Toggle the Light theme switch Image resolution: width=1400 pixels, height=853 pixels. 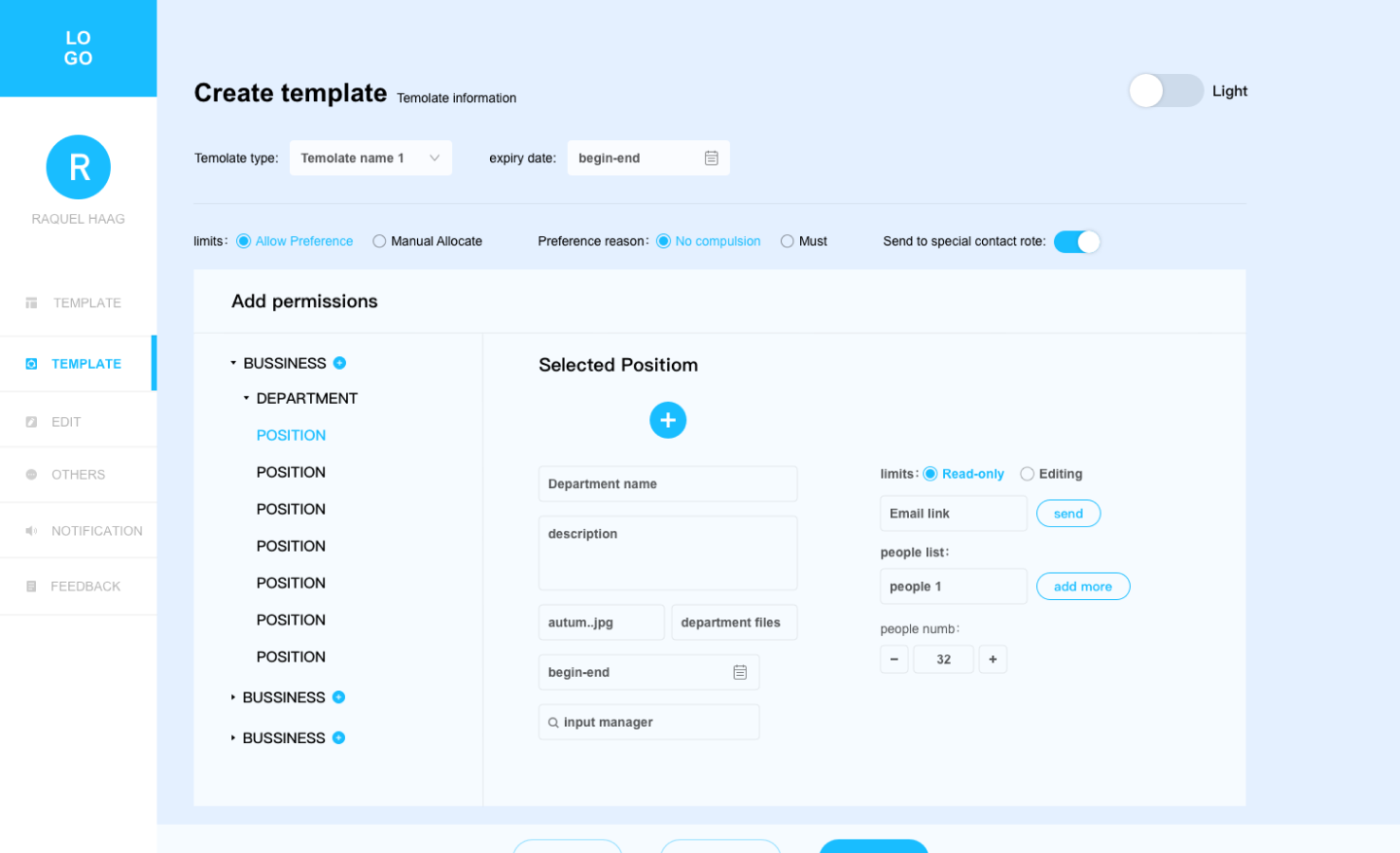[x=1165, y=90]
